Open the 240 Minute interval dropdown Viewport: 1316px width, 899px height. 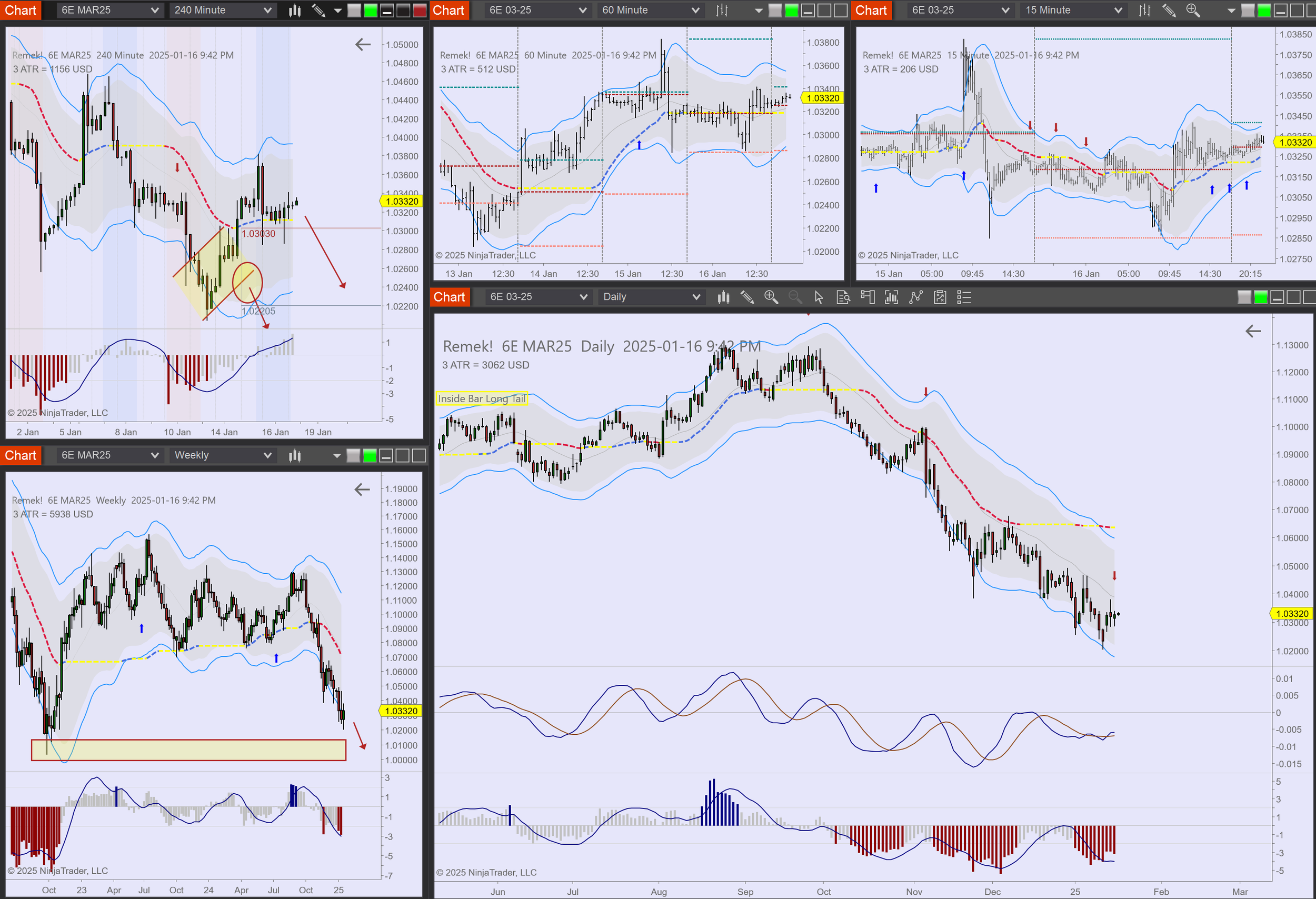[x=222, y=10]
